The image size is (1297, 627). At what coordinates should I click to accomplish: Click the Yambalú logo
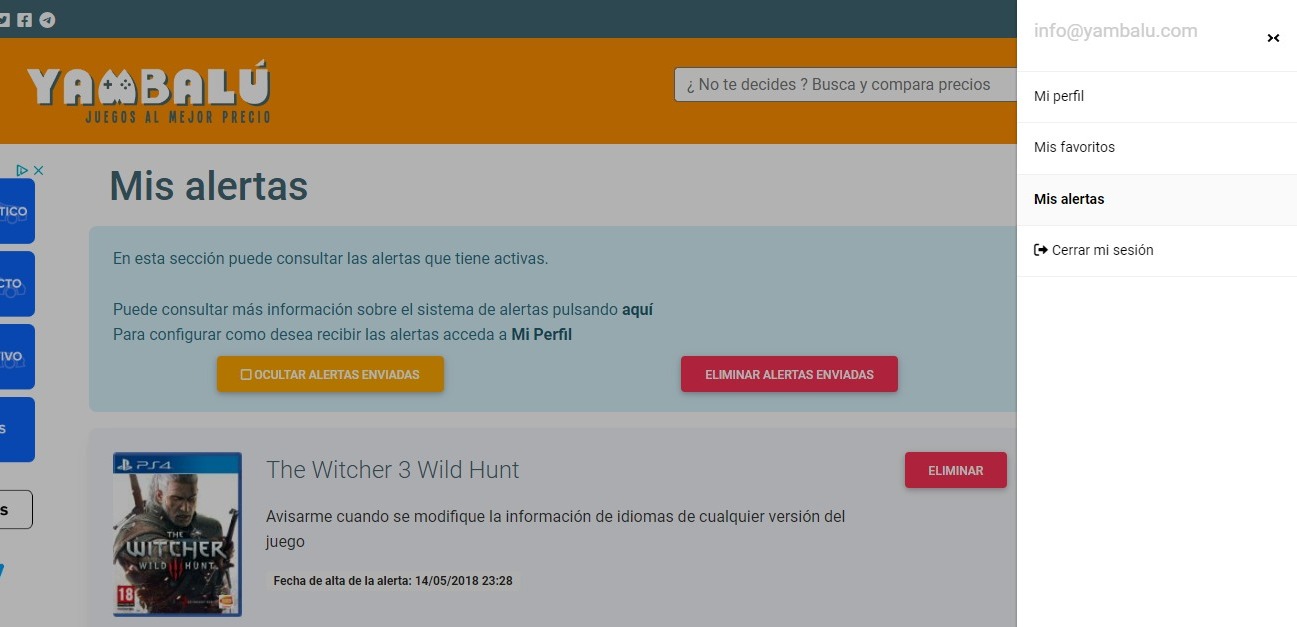coord(148,94)
